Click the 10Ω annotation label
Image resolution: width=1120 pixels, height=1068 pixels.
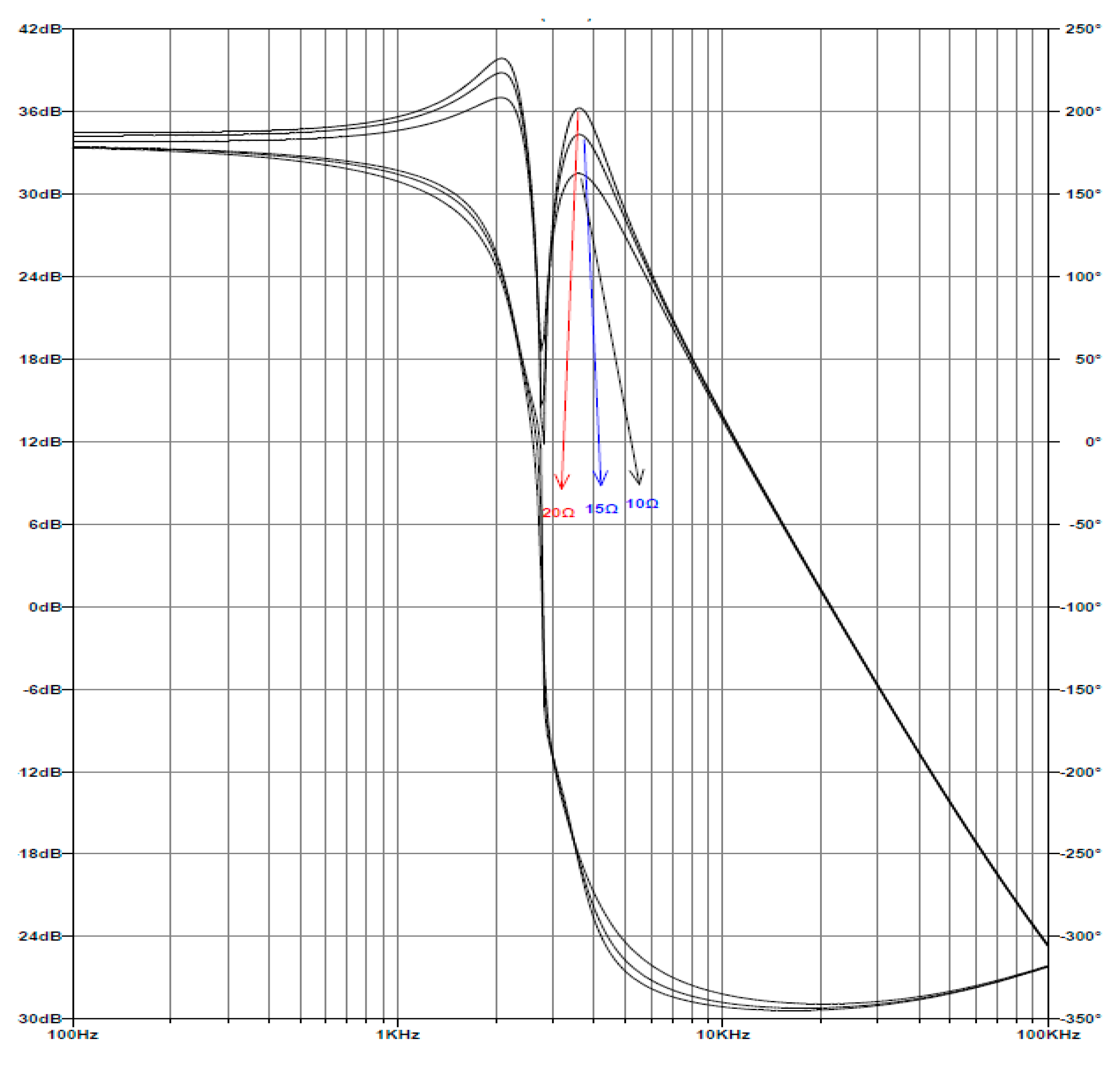[x=642, y=504]
